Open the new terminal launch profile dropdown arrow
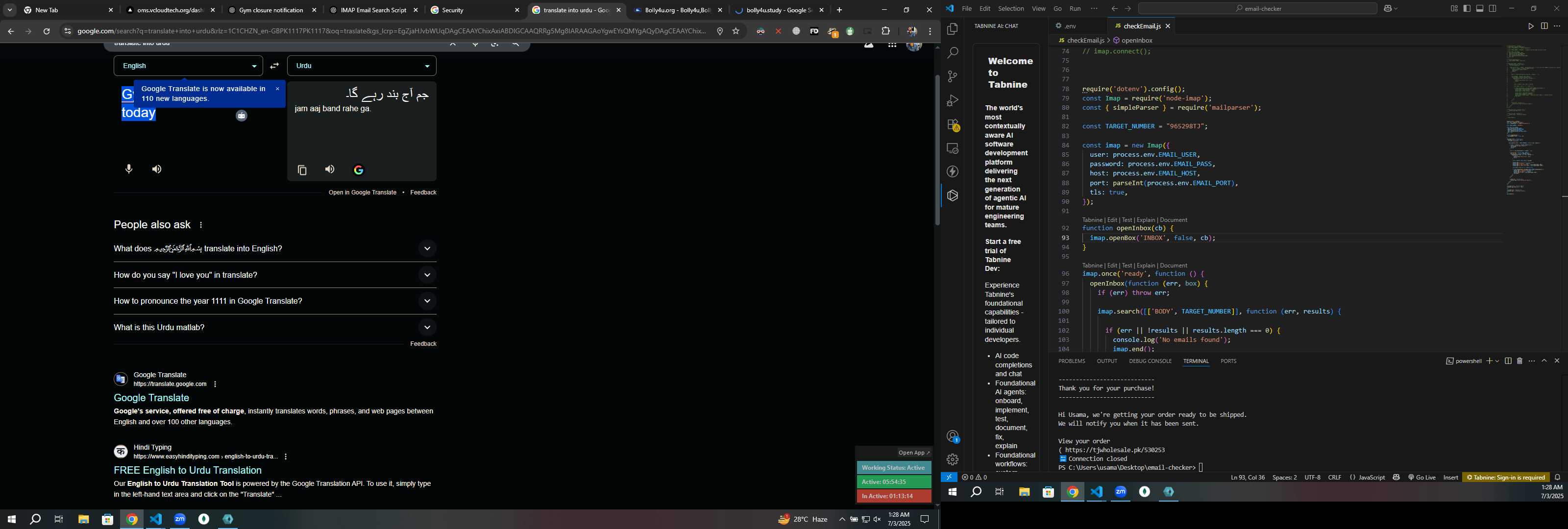 click(x=1497, y=361)
